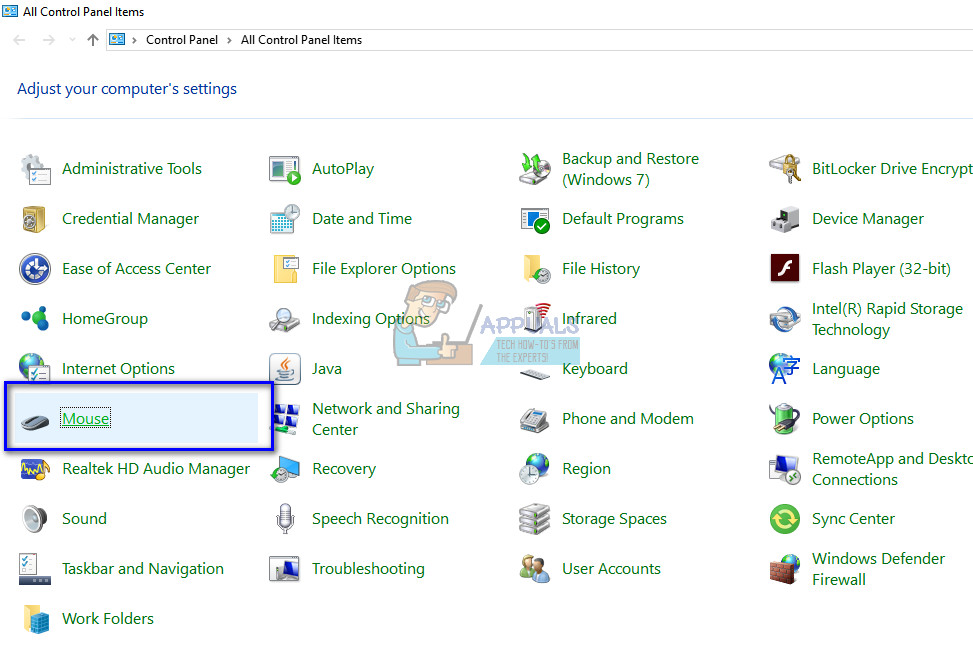Image resolution: width=973 pixels, height=645 pixels.
Task: Expand chevron after Control Panel breadcrumb
Action: (x=229, y=40)
